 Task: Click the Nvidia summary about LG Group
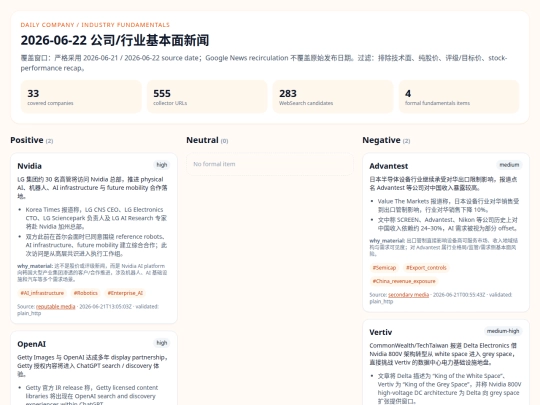pos(92,188)
